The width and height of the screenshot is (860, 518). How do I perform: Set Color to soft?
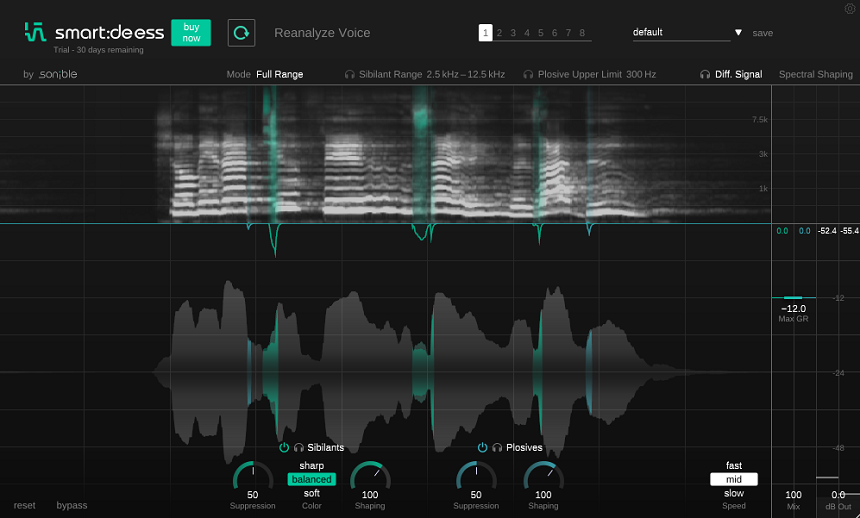(312, 493)
